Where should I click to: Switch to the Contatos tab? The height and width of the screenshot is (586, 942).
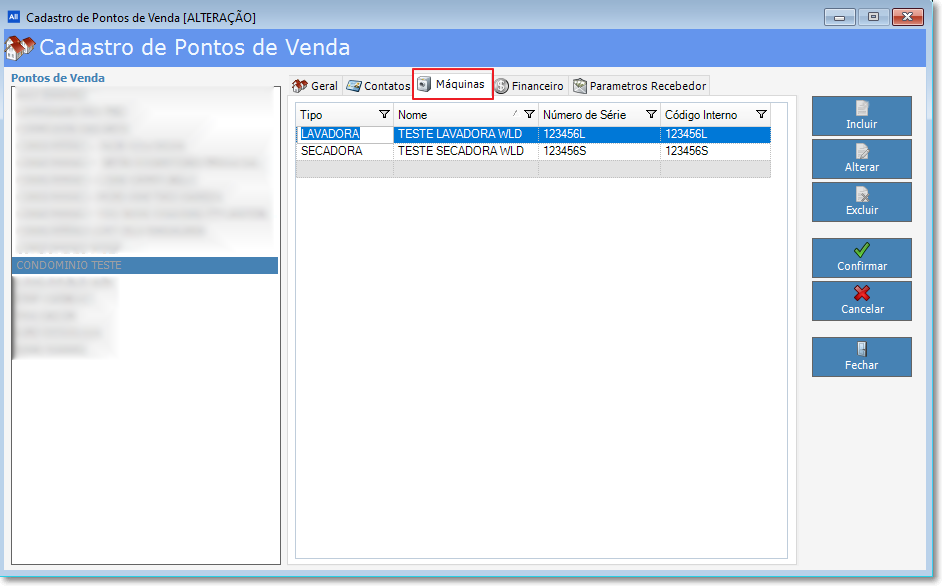tap(378, 86)
